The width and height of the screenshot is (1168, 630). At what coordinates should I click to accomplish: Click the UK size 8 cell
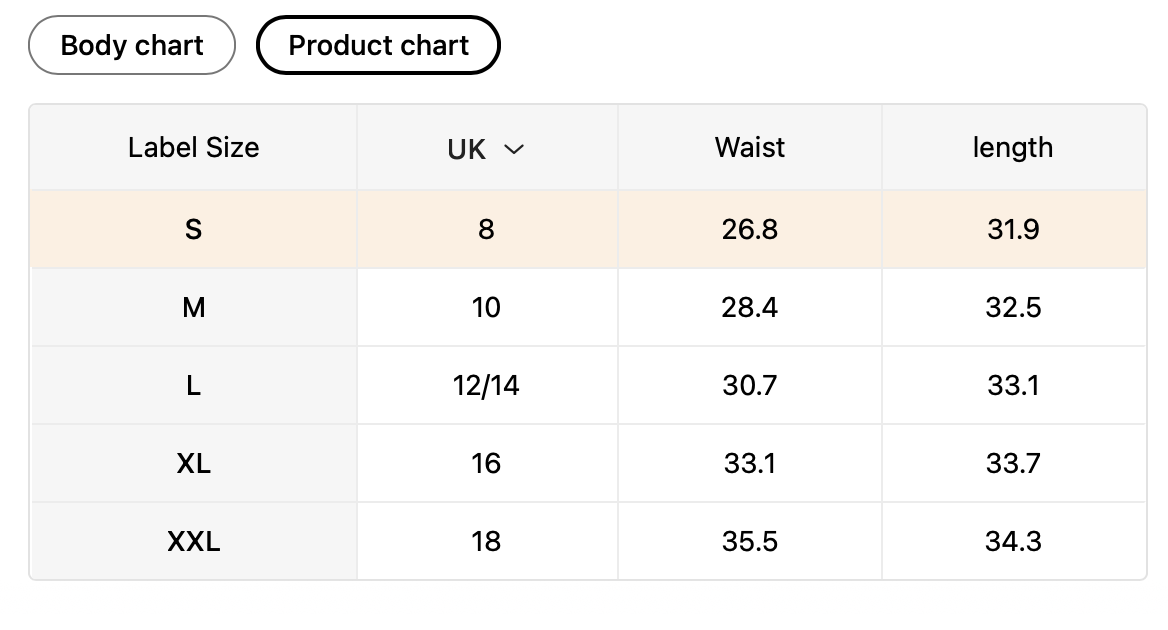pos(486,230)
